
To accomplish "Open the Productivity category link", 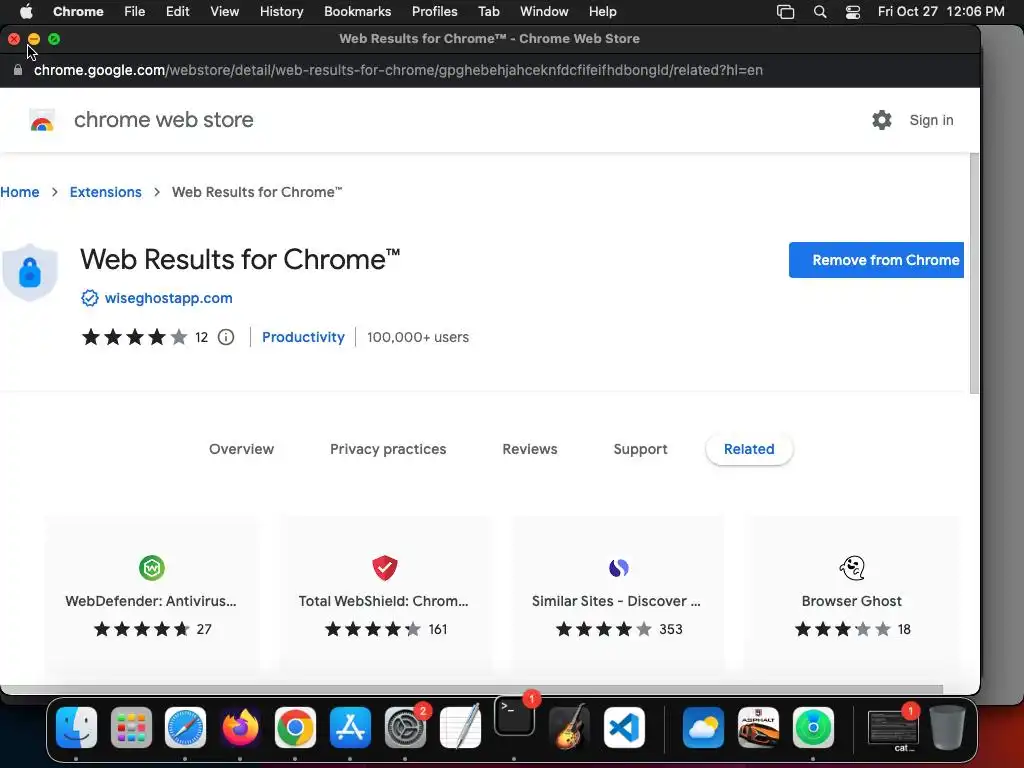I will [x=303, y=337].
